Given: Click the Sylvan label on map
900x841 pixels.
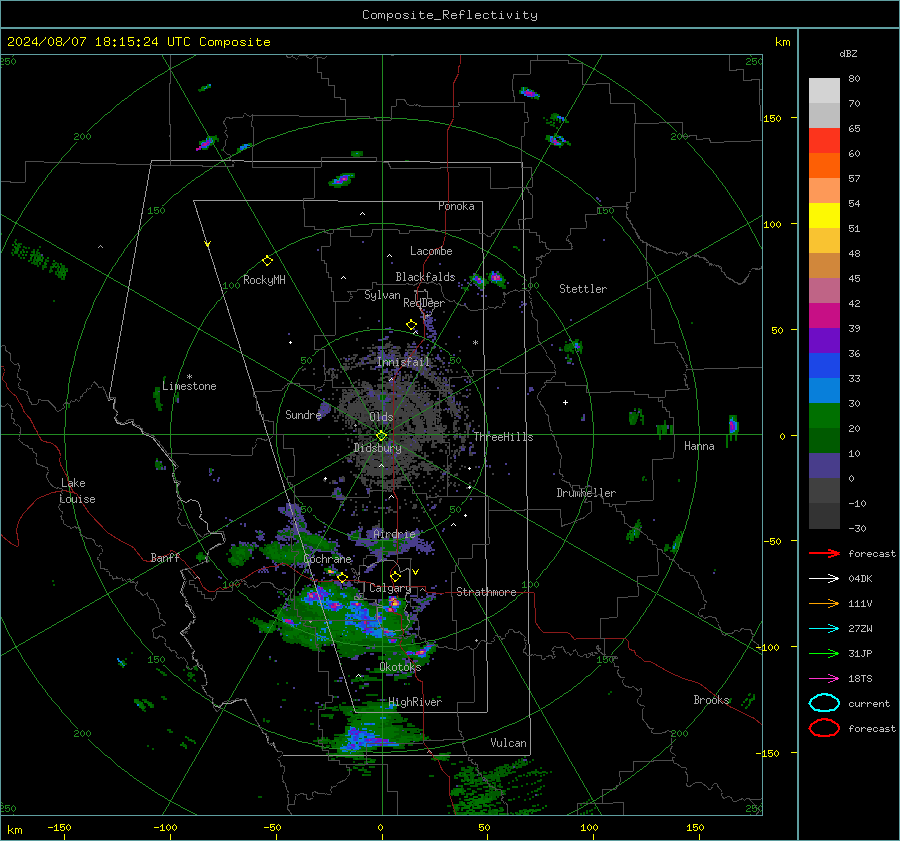Looking at the screenshot, I should (382, 295).
